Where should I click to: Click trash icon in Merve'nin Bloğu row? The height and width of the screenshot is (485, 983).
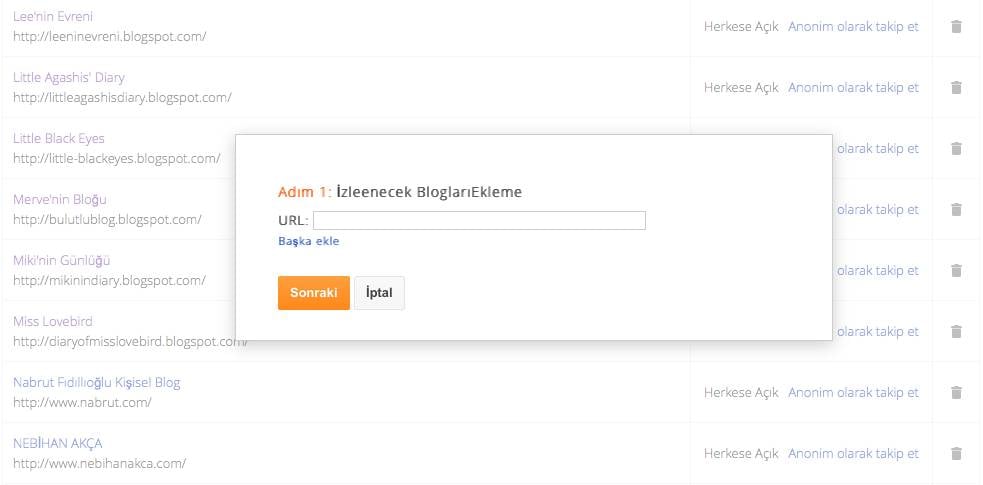pos(956,210)
